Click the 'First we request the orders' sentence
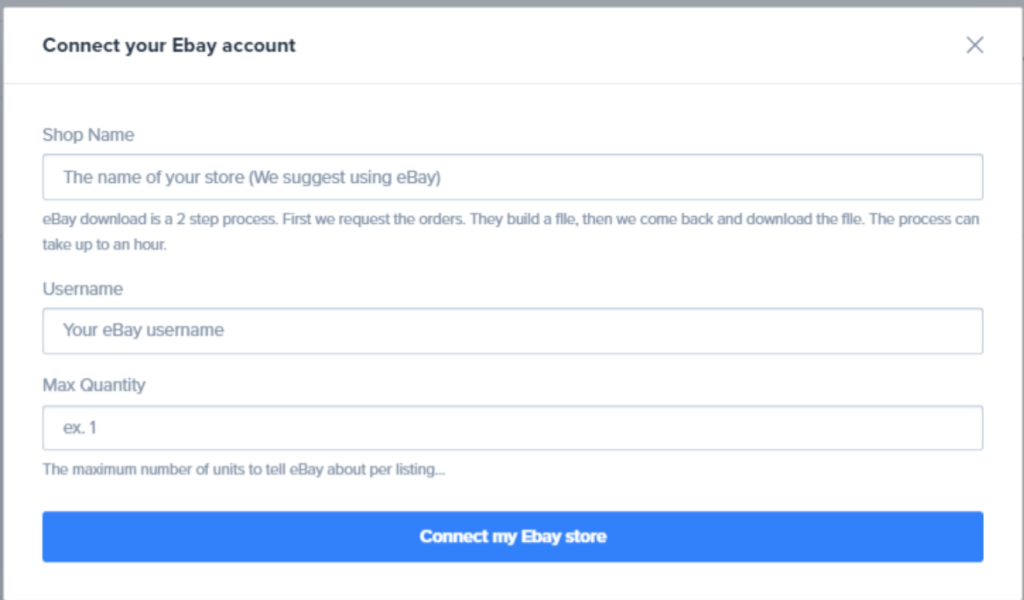Image resolution: width=1024 pixels, height=600 pixels. tap(374, 219)
